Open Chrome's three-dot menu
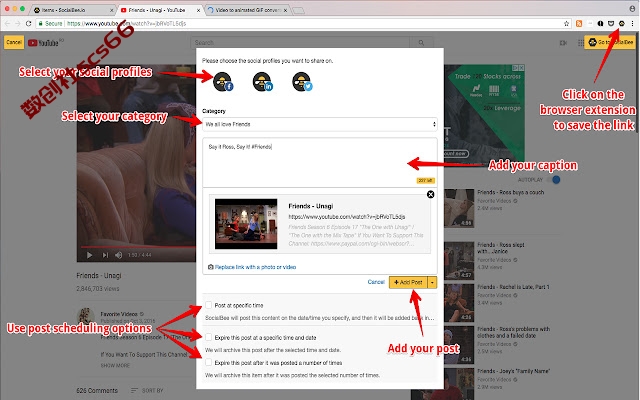 [633, 23]
